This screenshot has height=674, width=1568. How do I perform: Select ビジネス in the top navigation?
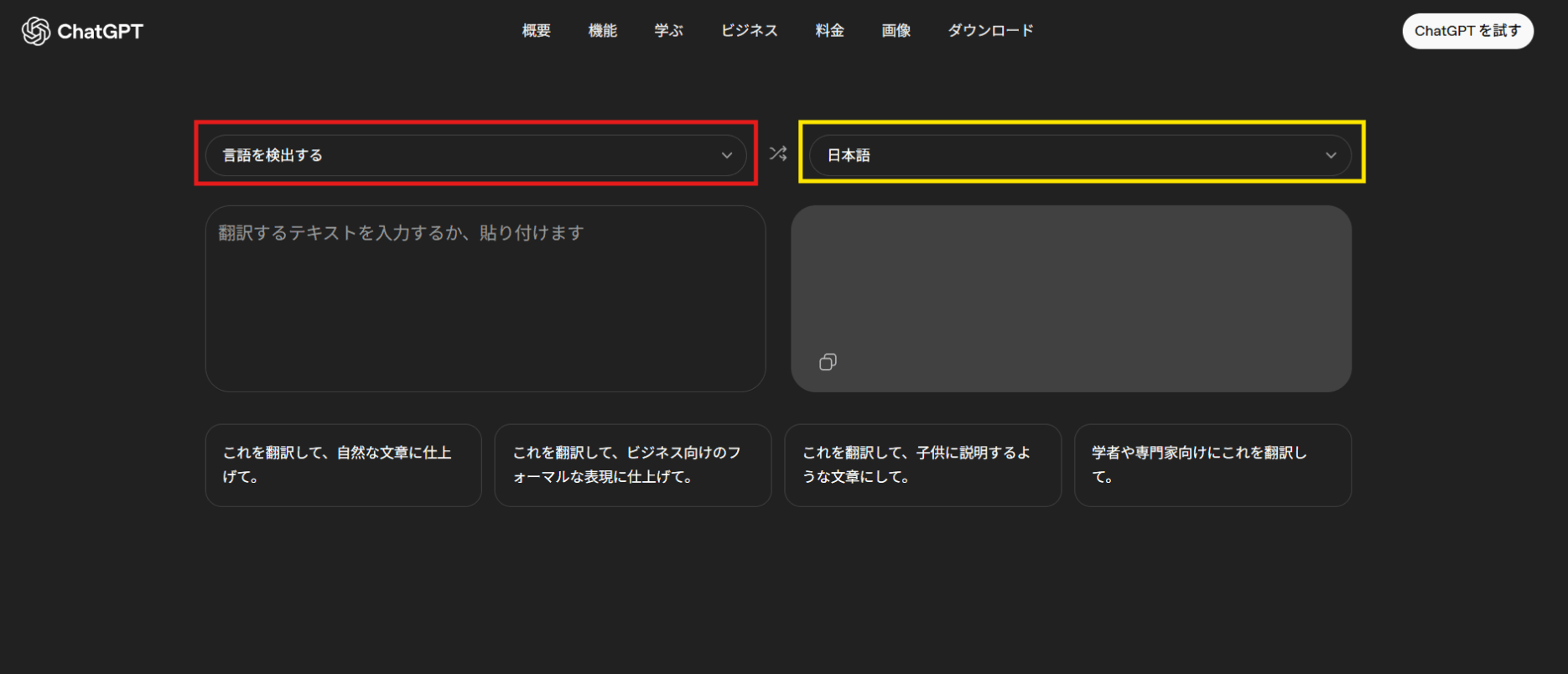point(749,31)
